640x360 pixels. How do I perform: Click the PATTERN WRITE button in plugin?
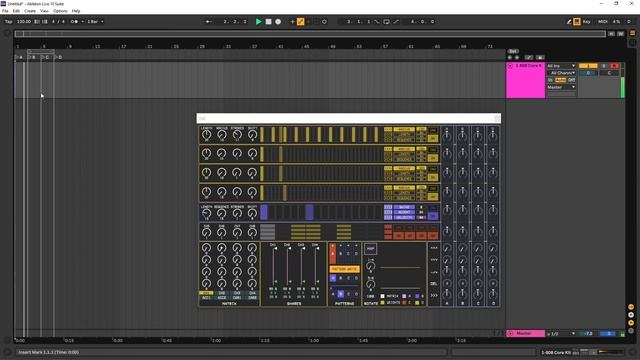pos(344,269)
